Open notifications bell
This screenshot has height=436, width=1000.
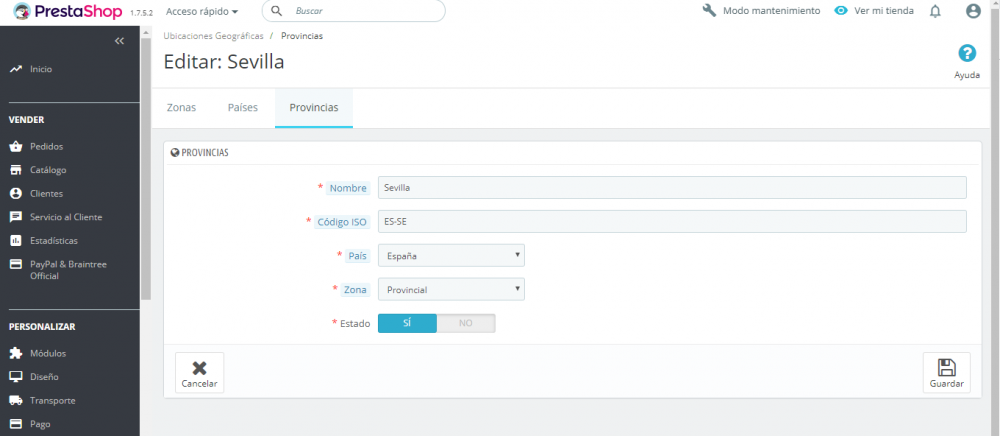pyautogui.click(x=935, y=11)
